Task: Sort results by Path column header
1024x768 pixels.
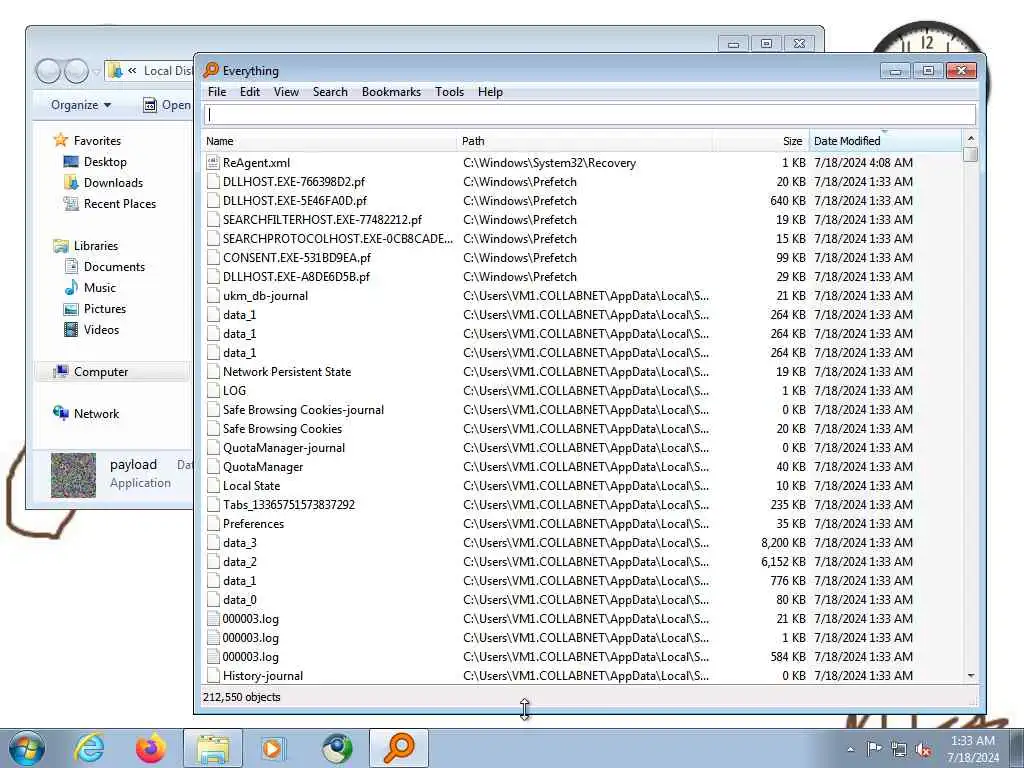Action: point(584,141)
